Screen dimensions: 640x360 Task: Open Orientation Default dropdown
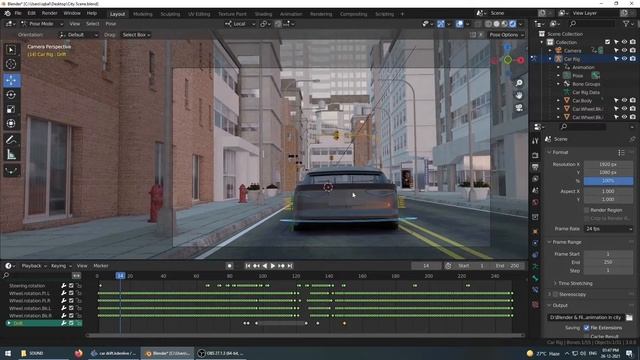coord(79,35)
